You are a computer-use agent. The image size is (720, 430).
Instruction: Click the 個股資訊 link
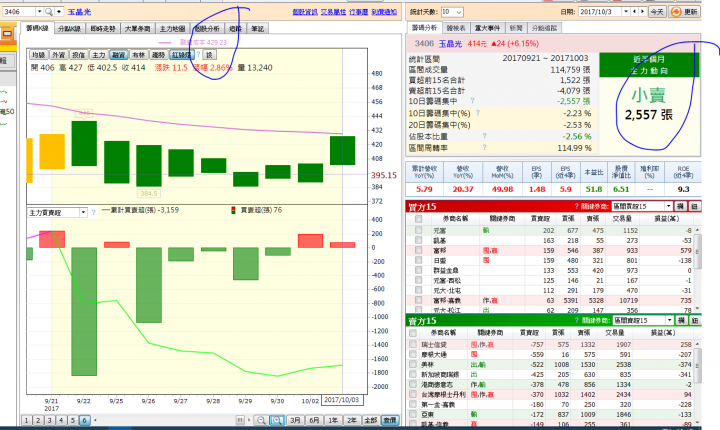[305, 12]
